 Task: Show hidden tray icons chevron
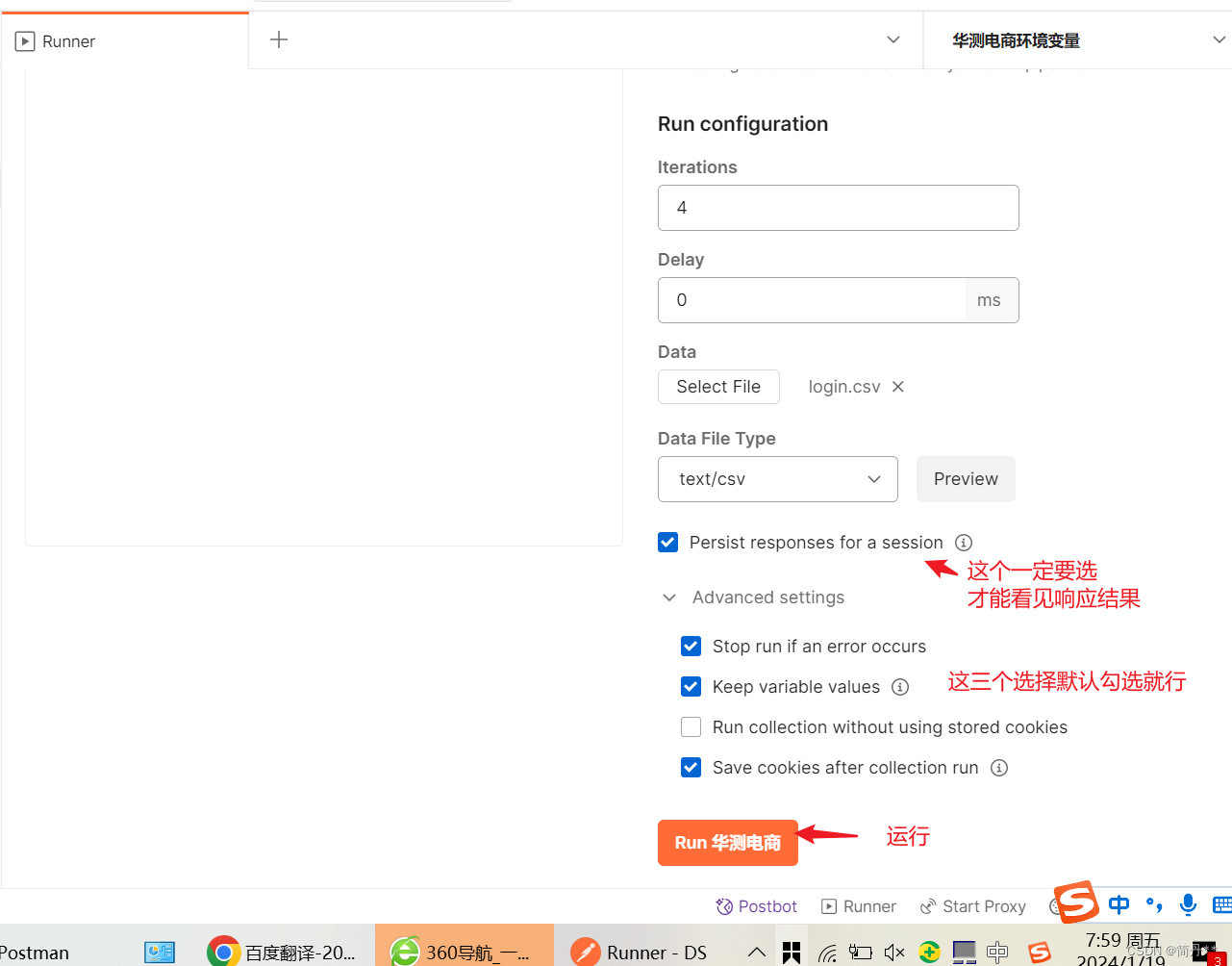757,953
